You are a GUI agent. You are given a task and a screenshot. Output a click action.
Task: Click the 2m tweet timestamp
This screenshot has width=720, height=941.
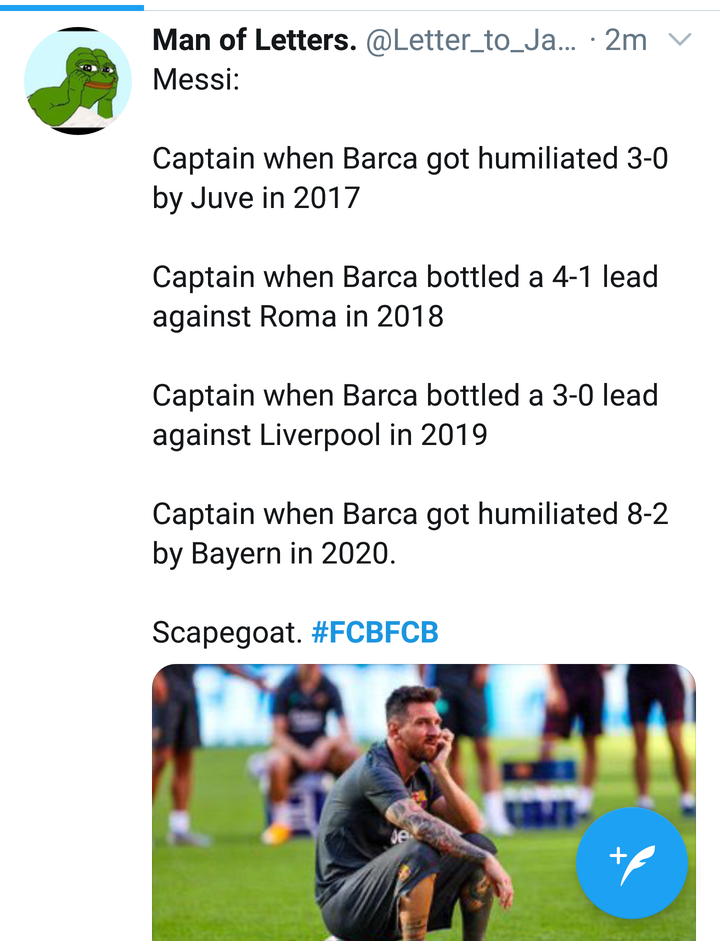[x=624, y=41]
